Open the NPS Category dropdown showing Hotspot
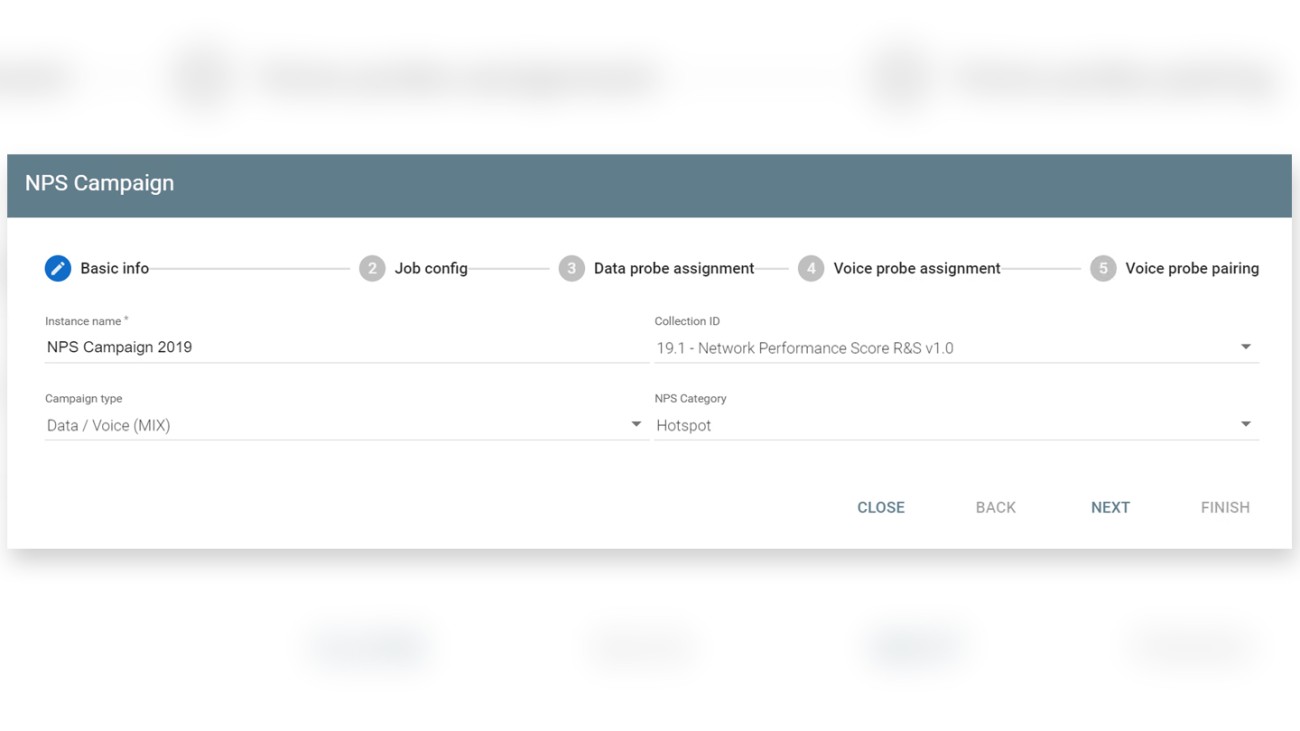 [x=950, y=424]
